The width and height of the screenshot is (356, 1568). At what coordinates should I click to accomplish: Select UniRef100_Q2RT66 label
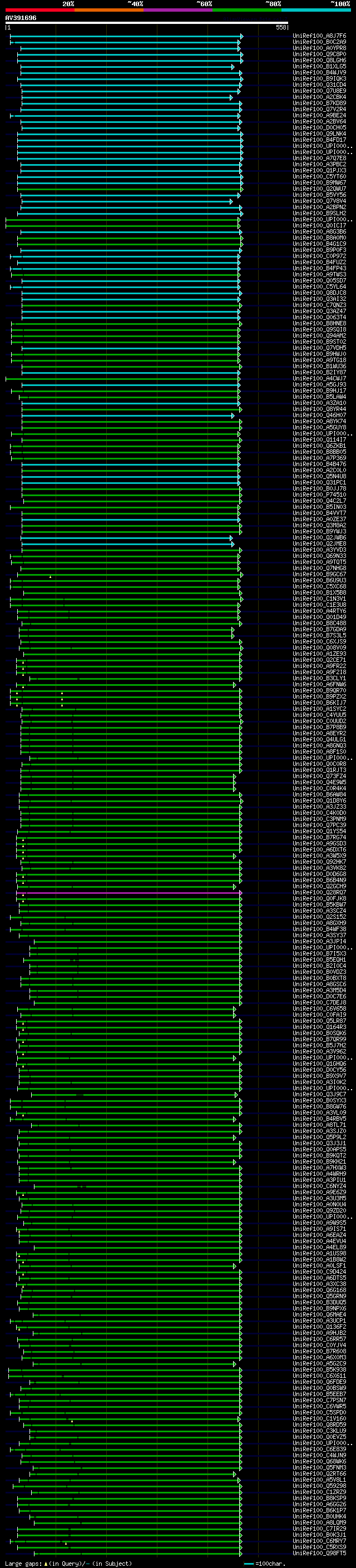point(319,1473)
